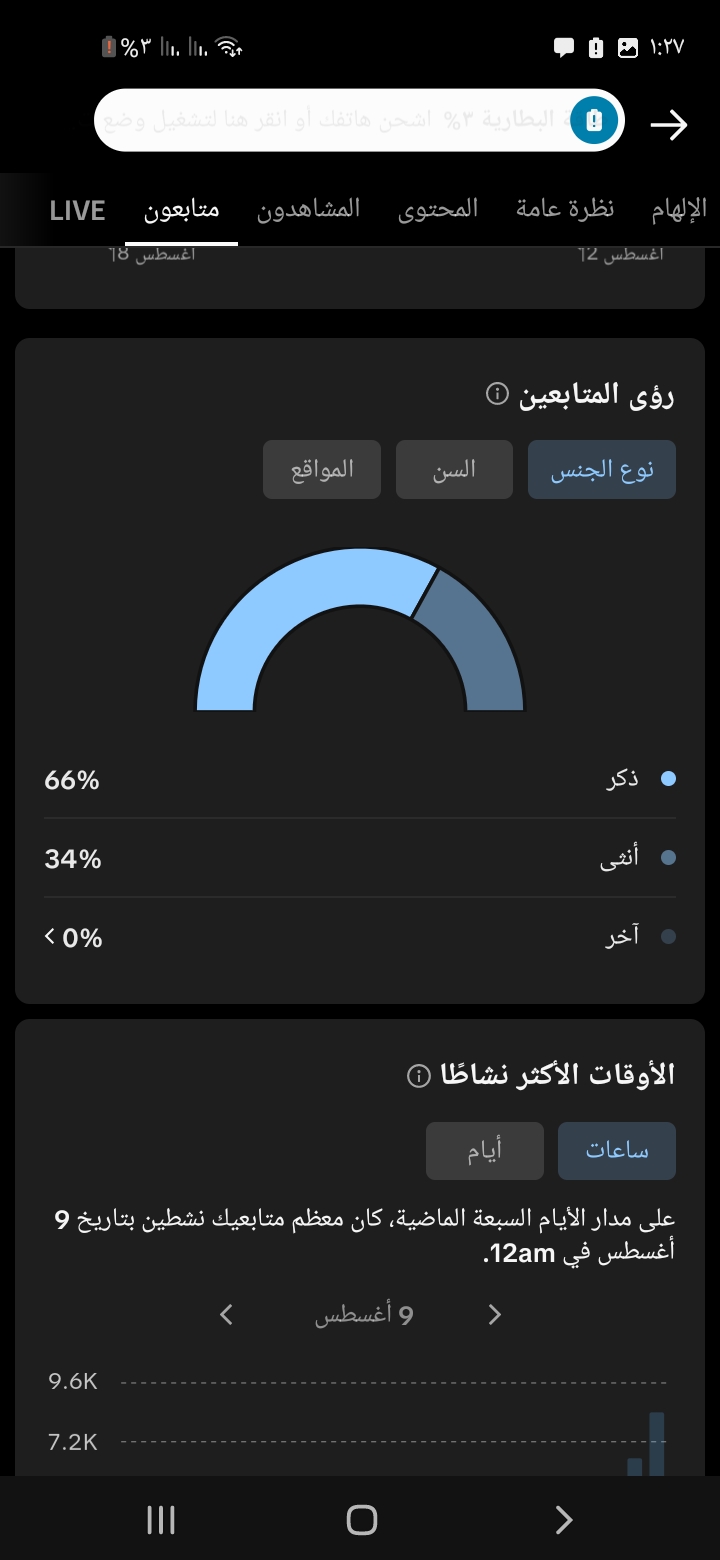Tap the Android home button
This screenshot has width=720, height=1560.
click(x=361, y=1520)
